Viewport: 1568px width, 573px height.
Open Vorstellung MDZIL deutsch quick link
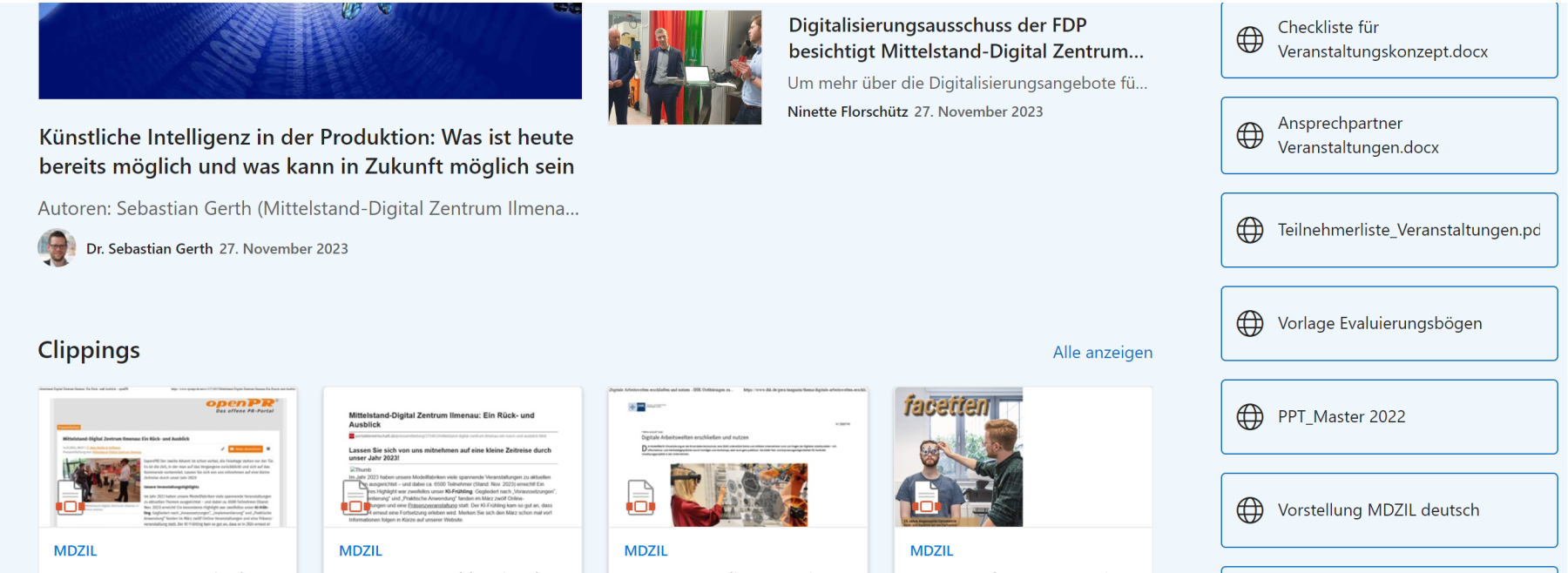pyautogui.click(x=1389, y=510)
